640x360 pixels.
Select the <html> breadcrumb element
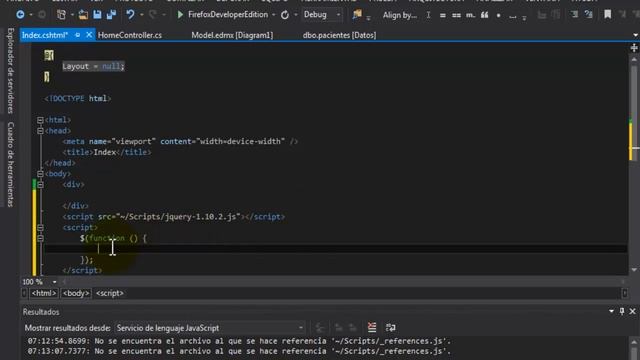click(44, 293)
